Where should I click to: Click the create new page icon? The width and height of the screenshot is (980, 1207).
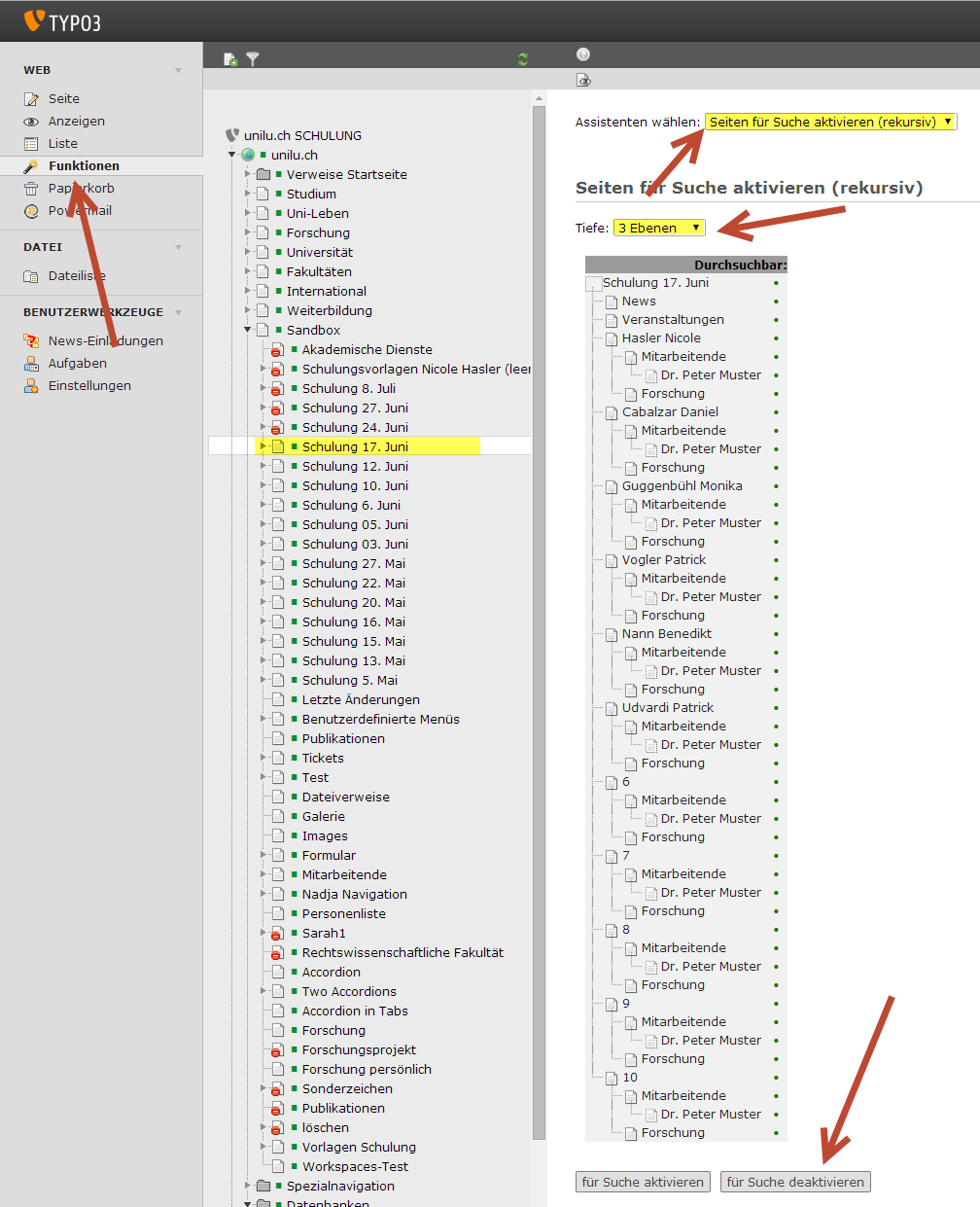tap(230, 59)
